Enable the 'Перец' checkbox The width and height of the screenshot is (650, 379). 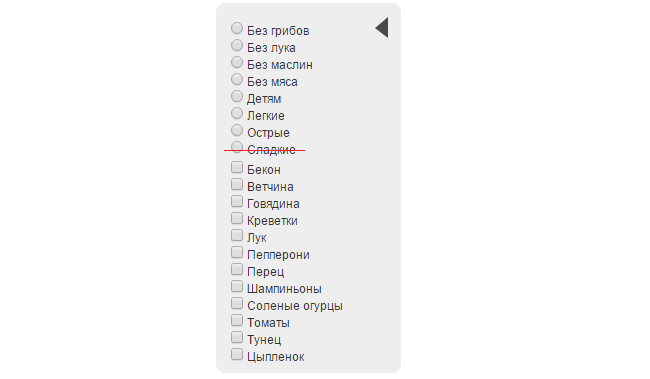[x=237, y=269]
